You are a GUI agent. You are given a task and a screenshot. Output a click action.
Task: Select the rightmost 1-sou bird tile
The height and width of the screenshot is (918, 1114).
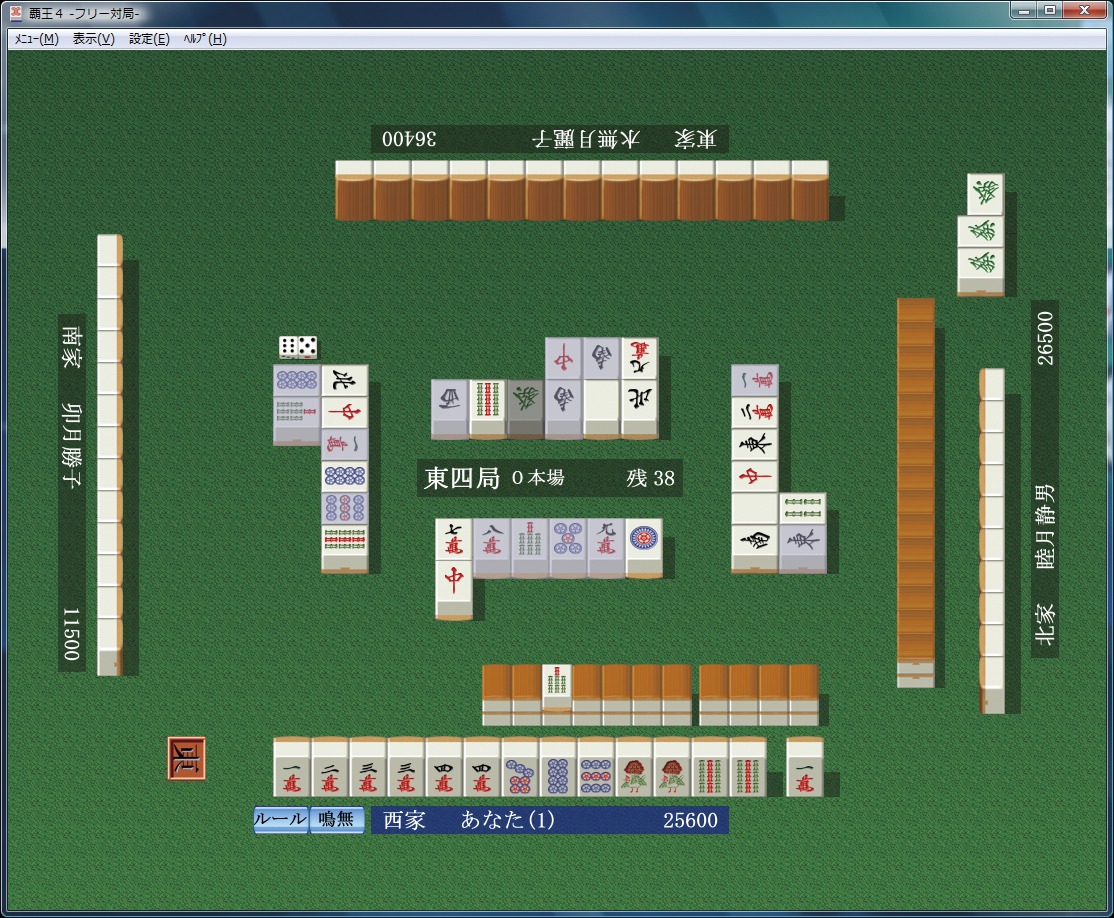pyautogui.click(x=672, y=769)
